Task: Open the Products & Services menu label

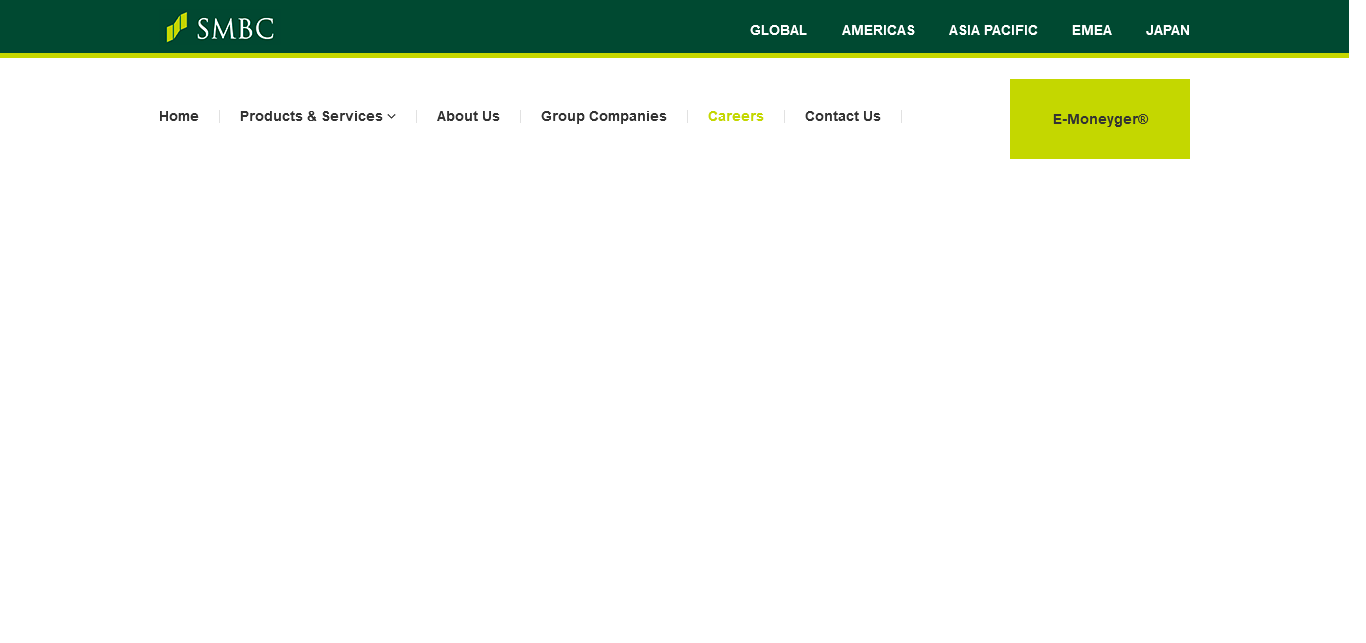Action: click(x=311, y=116)
